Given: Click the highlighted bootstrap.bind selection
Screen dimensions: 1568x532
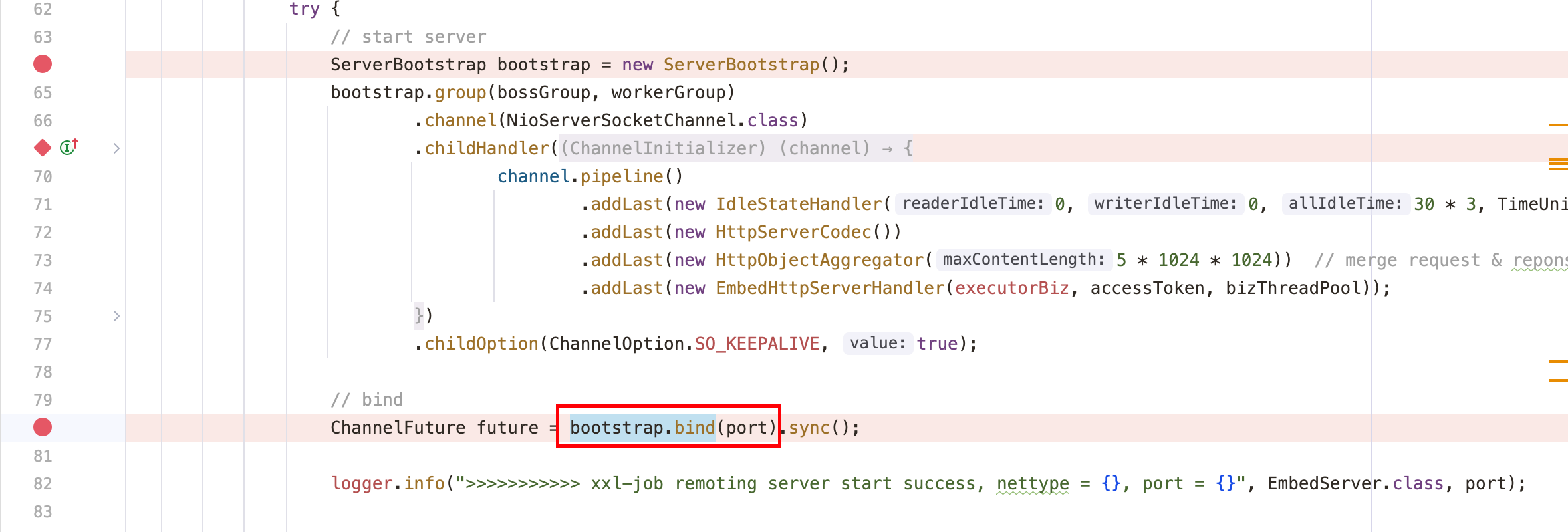Looking at the screenshot, I should tap(642, 428).
